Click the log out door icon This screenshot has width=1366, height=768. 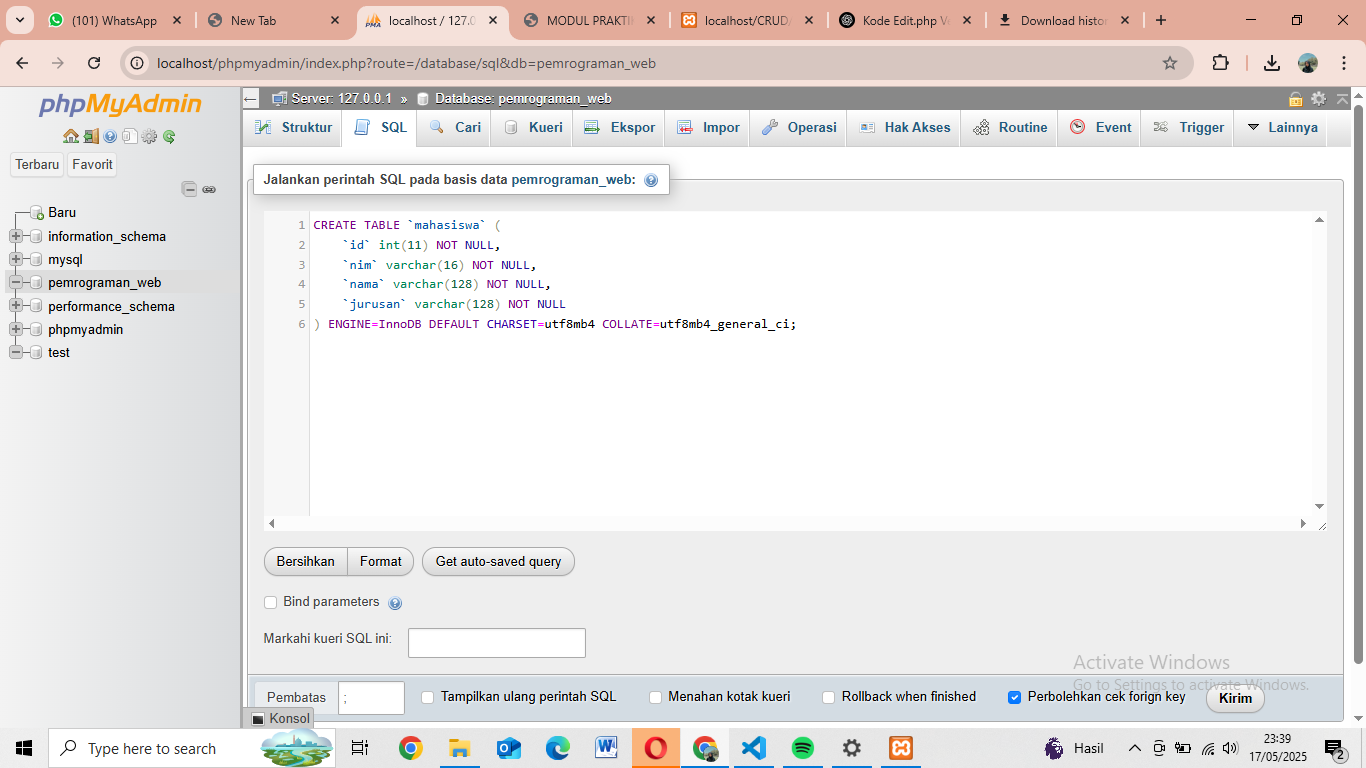coord(90,136)
